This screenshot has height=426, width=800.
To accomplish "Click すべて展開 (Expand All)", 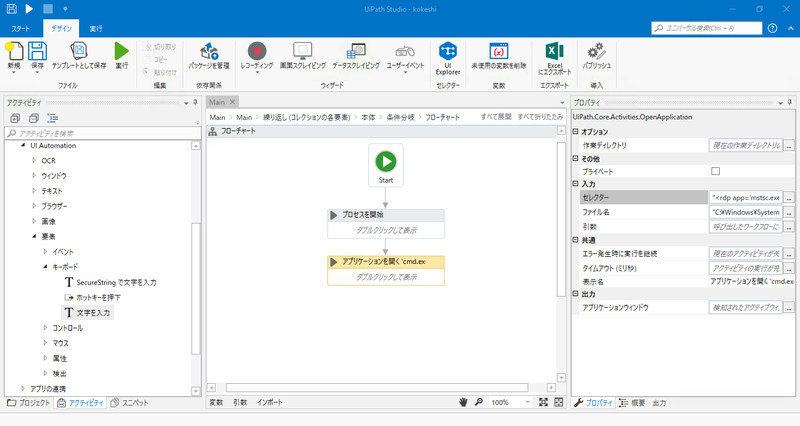I will click(x=496, y=117).
